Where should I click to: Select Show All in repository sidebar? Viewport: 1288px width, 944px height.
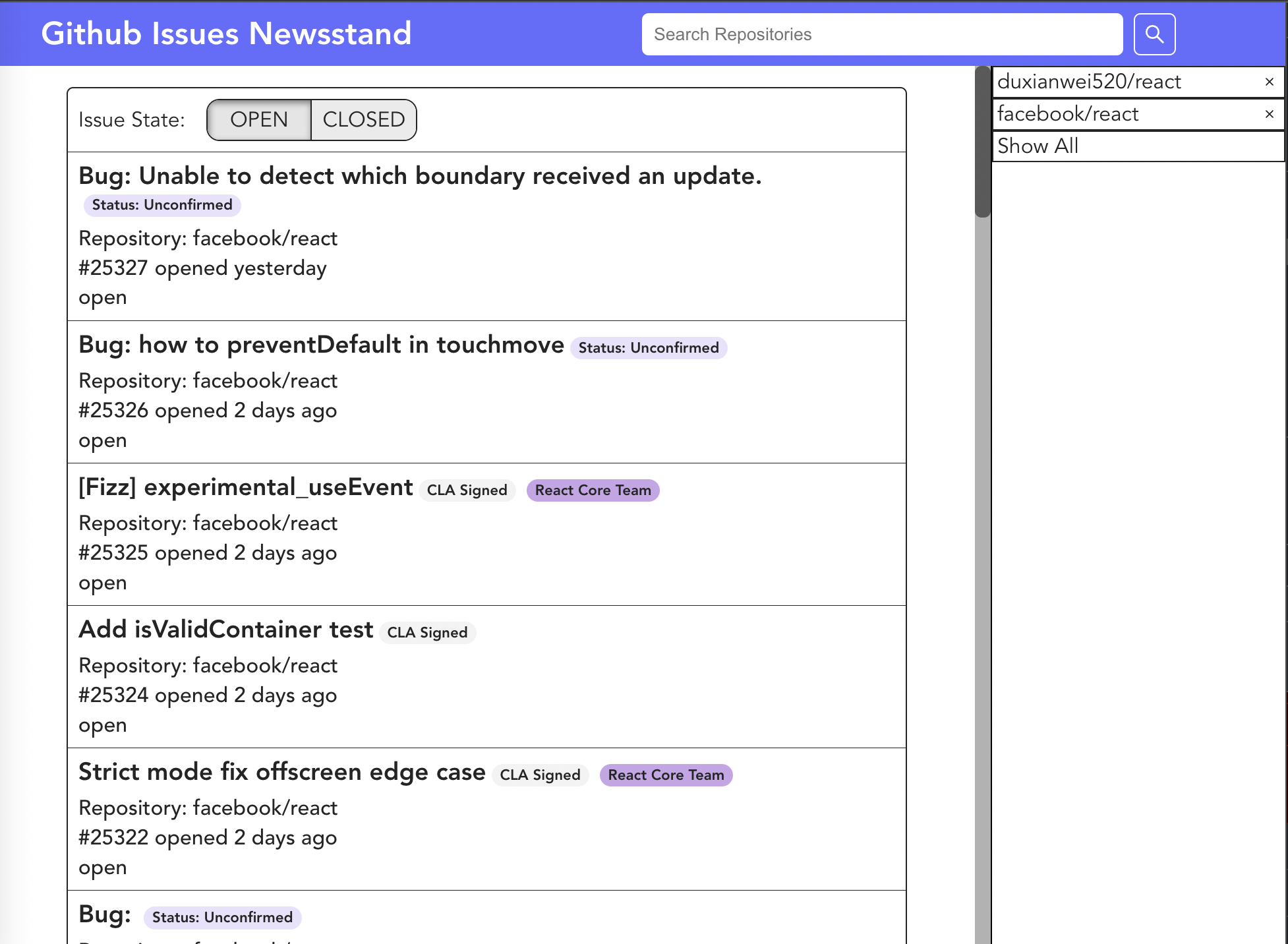pyautogui.click(x=1037, y=146)
